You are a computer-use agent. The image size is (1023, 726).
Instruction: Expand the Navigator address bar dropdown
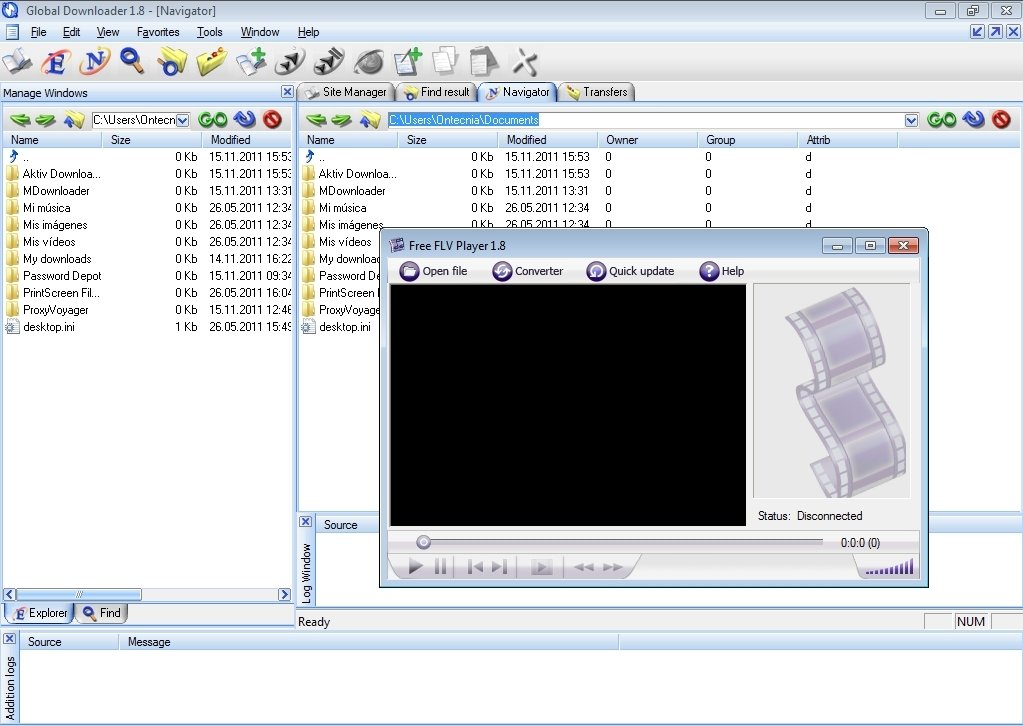click(x=911, y=120)
